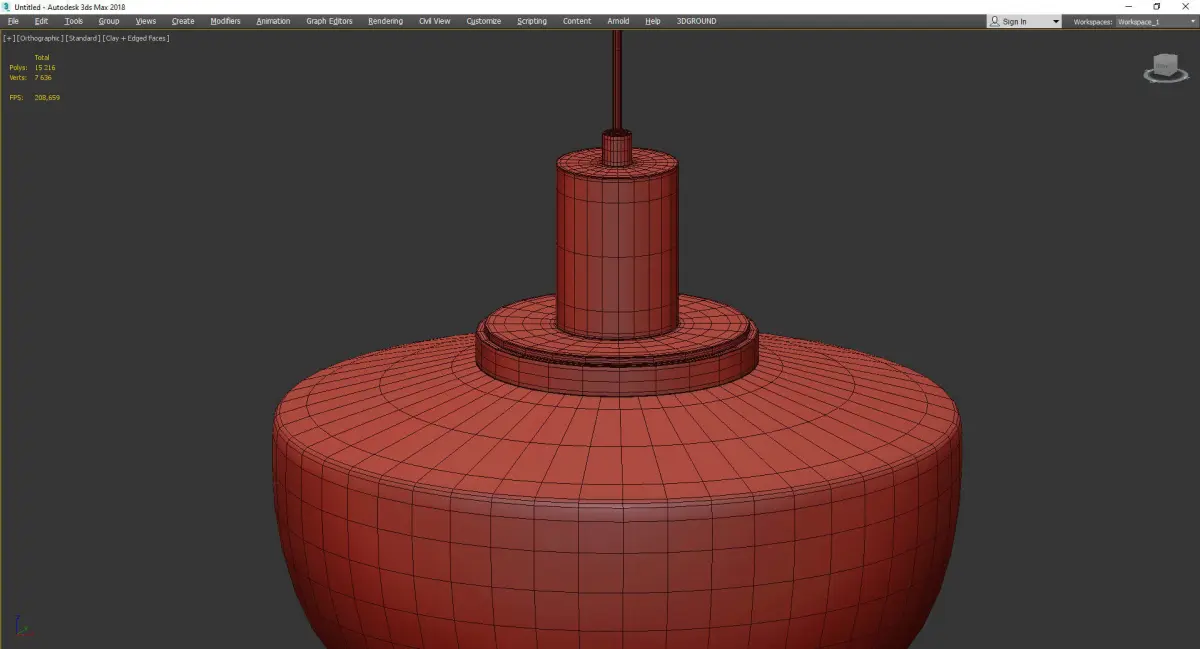Open the Content menu
1200x649 pixels.
(576, 21)
